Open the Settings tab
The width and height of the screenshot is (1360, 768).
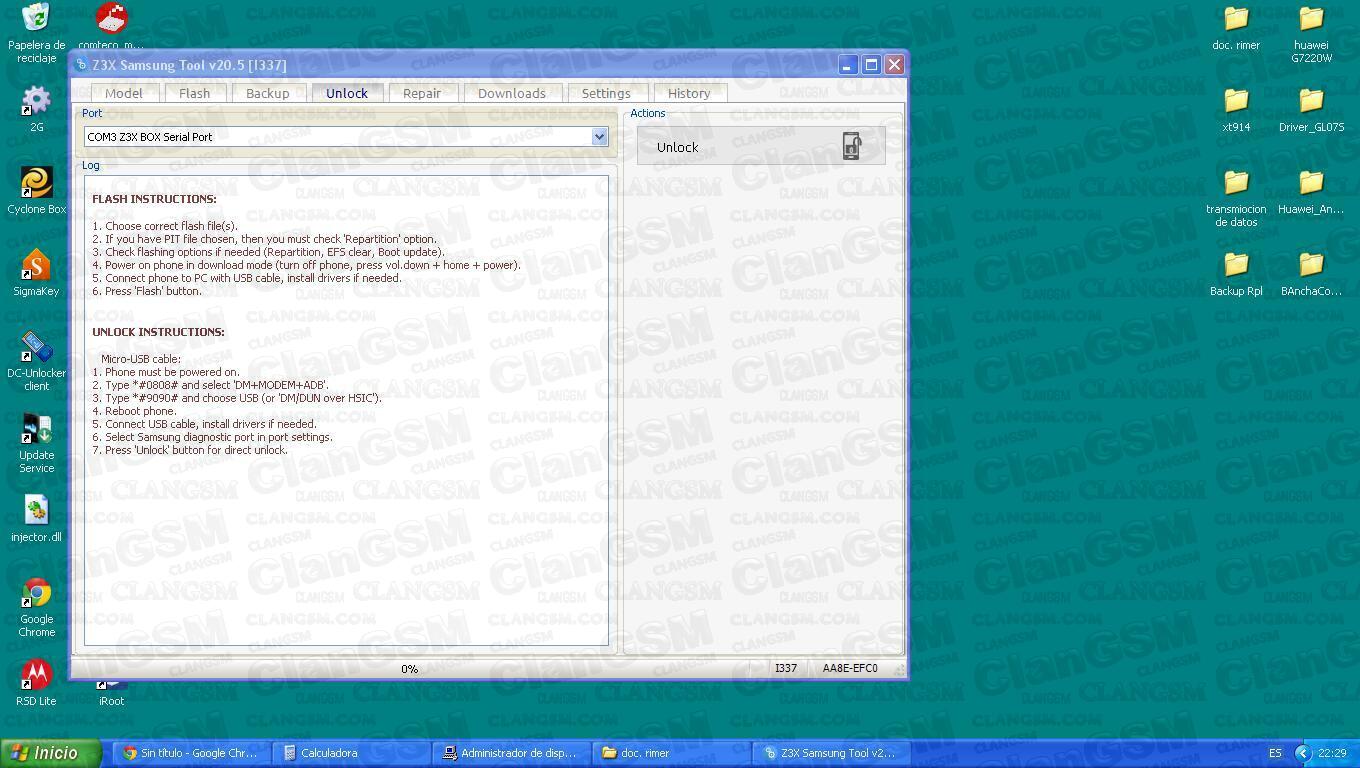tap(606, 93)
